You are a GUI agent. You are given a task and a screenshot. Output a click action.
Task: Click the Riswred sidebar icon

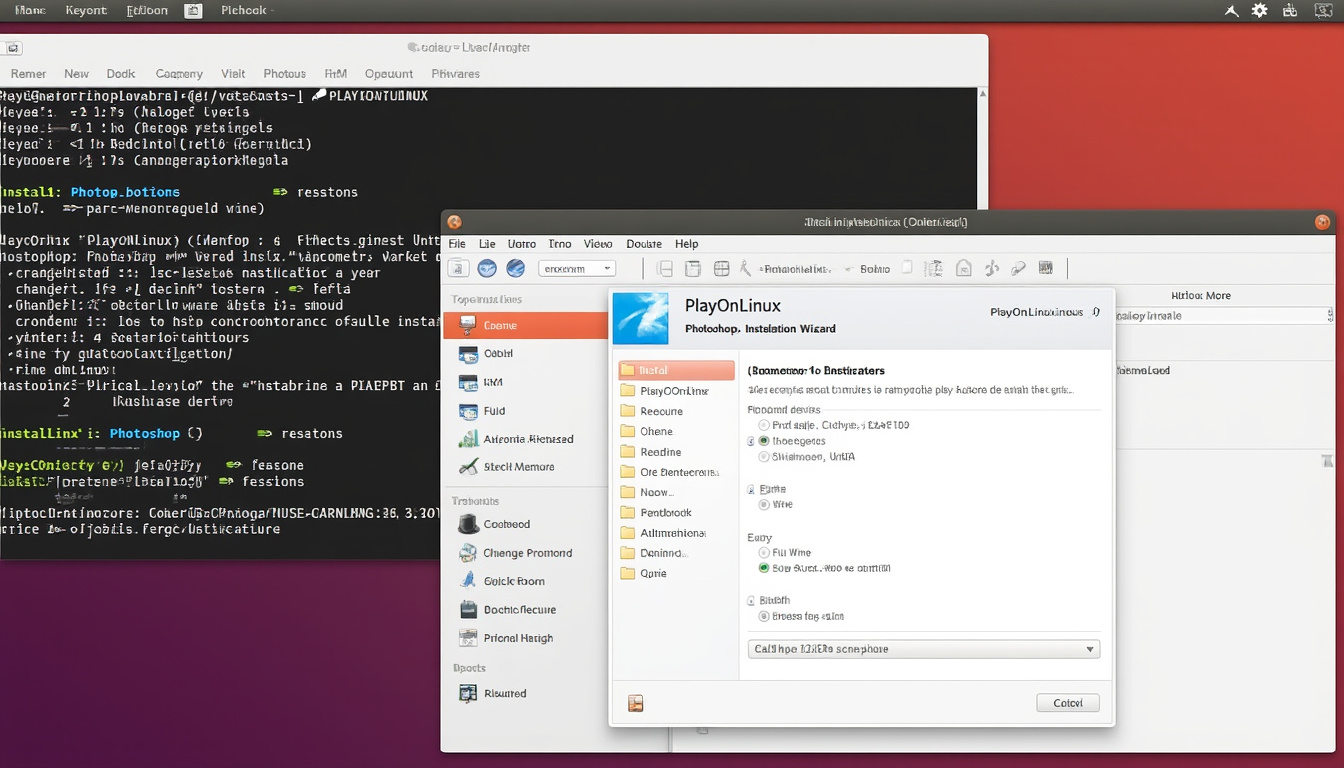(x=468, y=692)
